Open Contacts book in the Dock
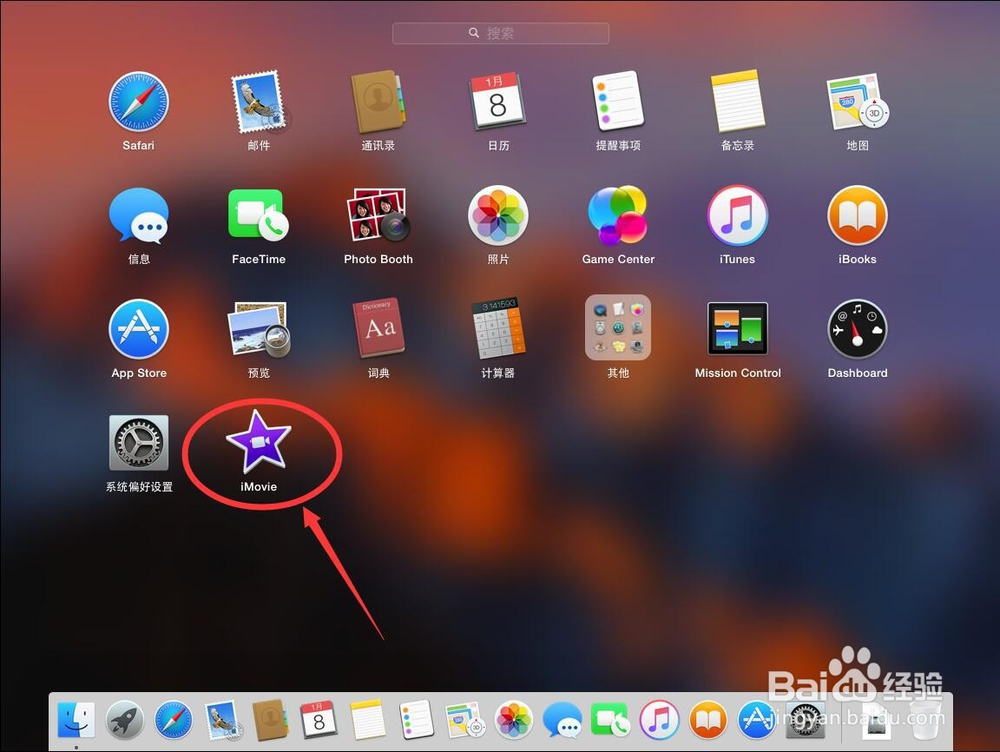1000x752 pixels. 270,720
